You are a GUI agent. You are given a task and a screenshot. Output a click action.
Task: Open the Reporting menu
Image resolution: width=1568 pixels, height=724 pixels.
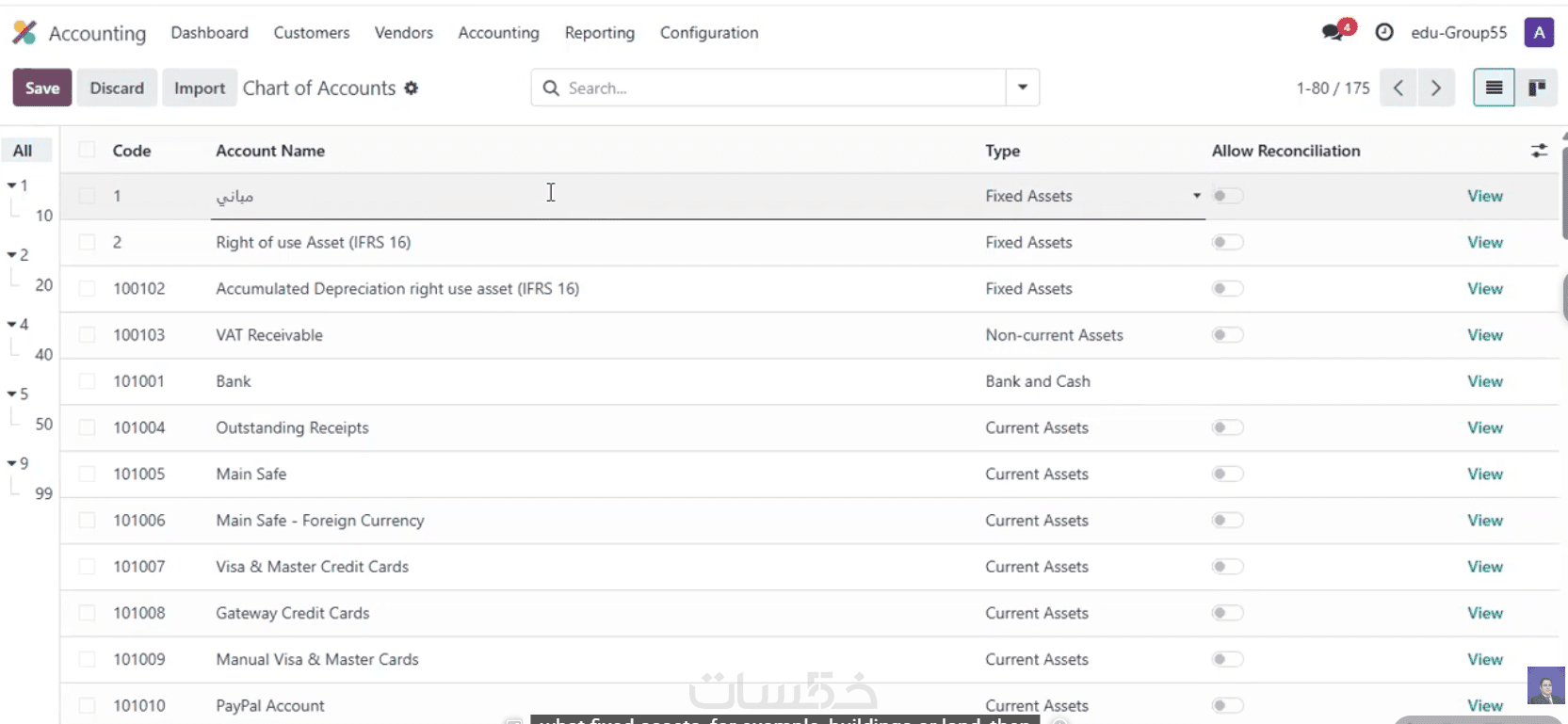pyautogui.click(x=600, y=33)
